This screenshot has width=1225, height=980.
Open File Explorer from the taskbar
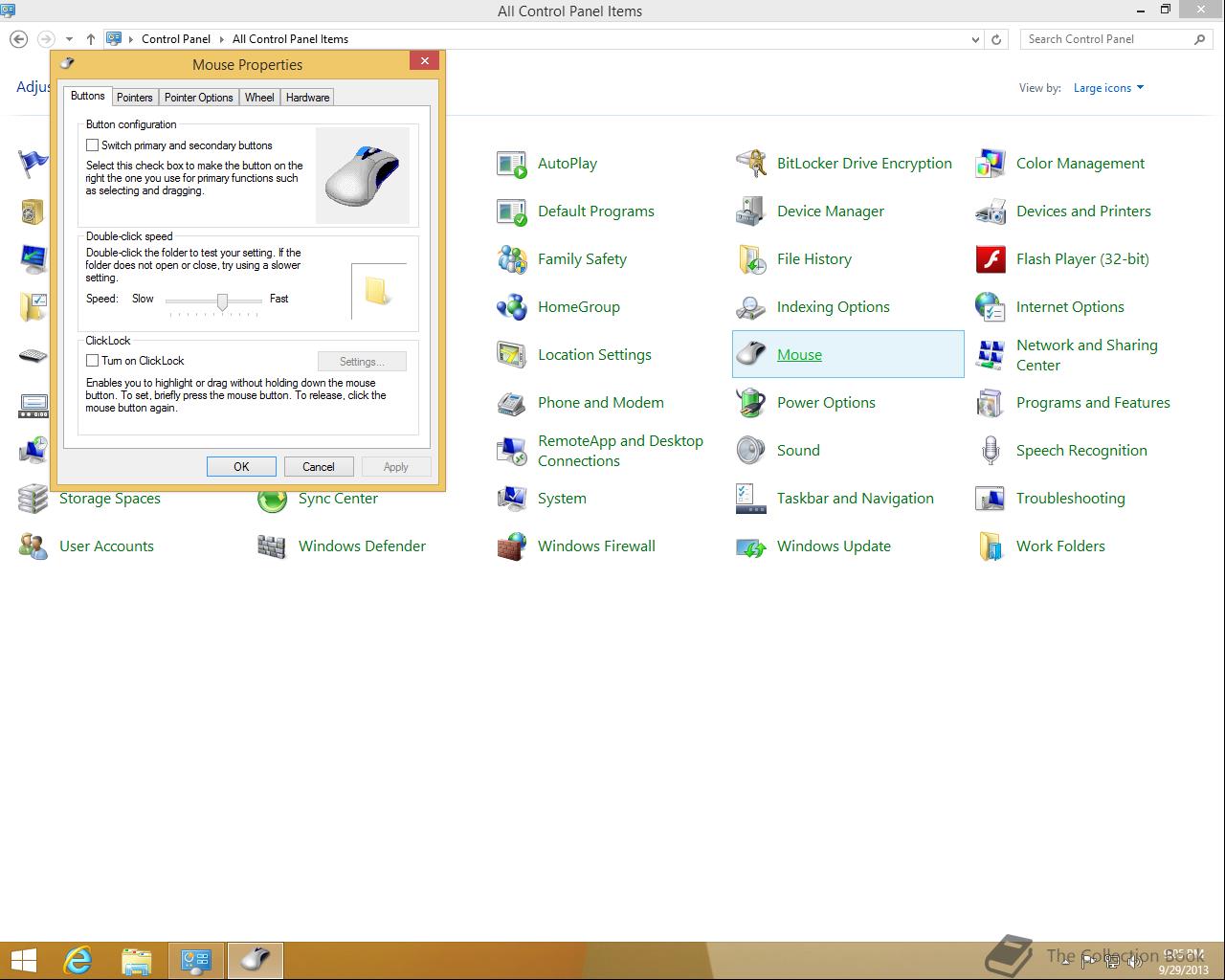pyautogui.click(x=137, y=960)
